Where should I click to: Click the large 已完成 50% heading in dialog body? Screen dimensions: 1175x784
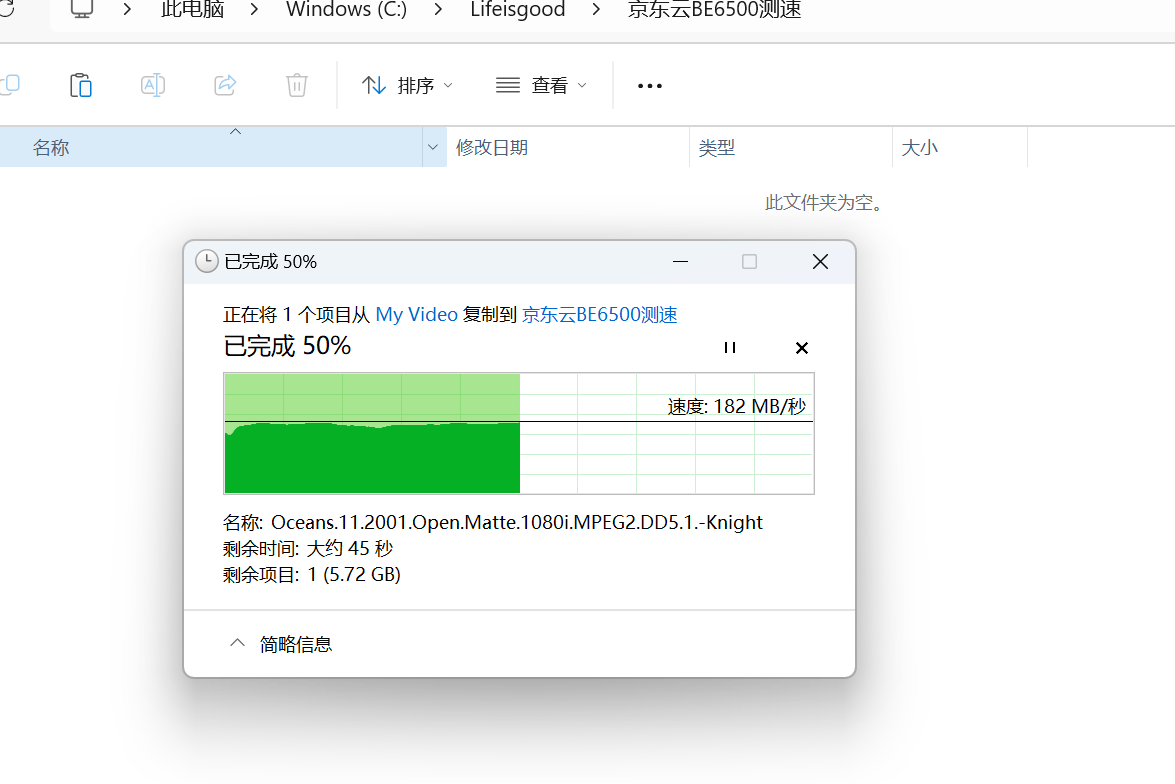click(287, 346)
